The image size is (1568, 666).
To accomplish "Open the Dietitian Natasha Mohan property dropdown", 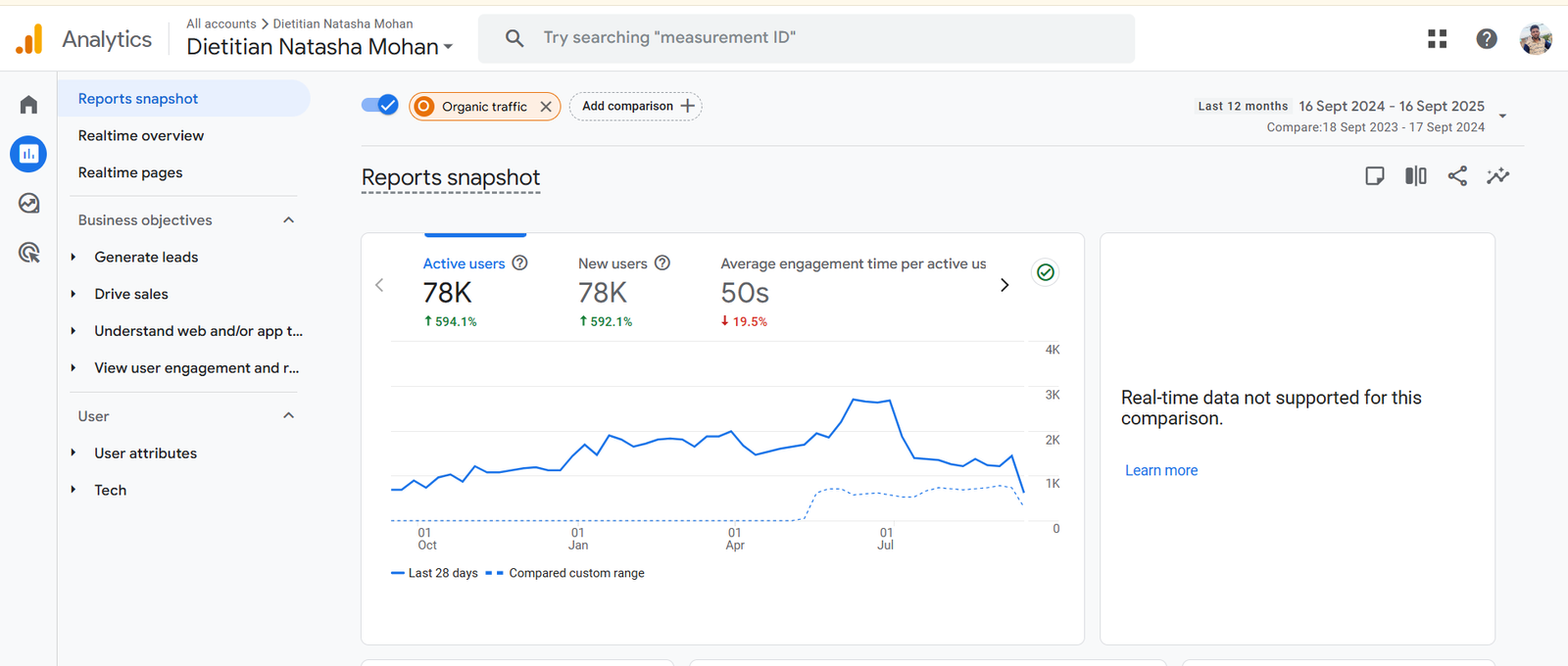I will coord(319,47).
